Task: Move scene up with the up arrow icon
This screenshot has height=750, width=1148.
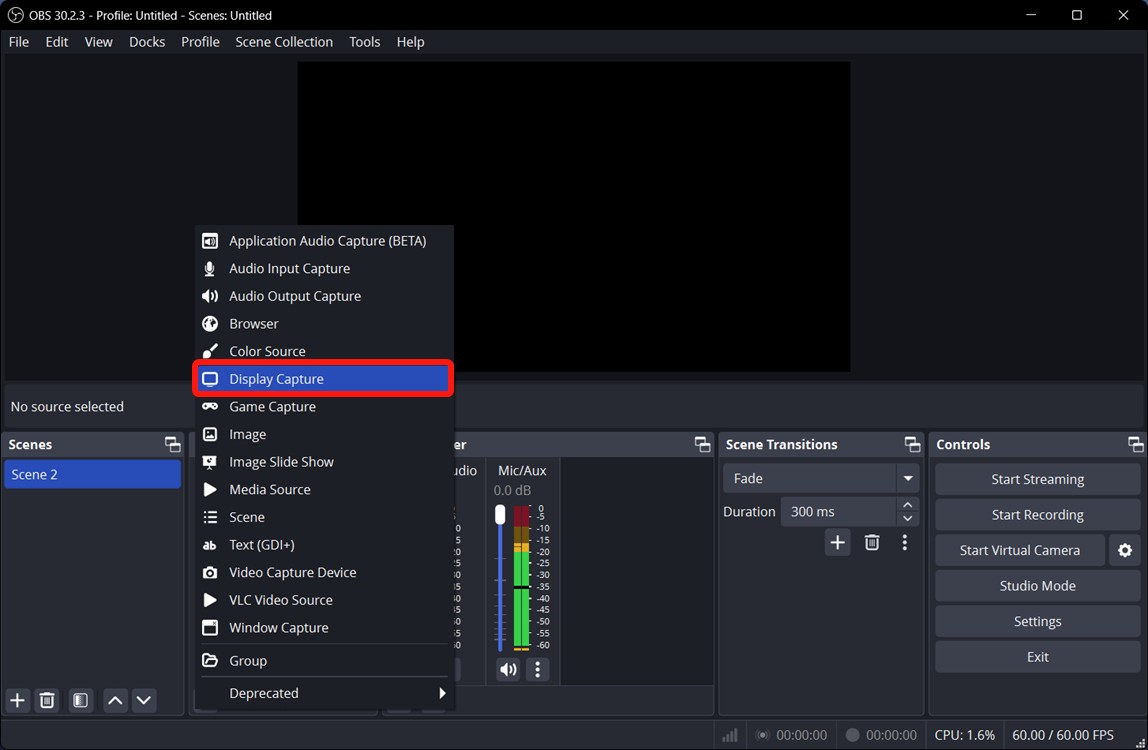Action: (114, 700)
